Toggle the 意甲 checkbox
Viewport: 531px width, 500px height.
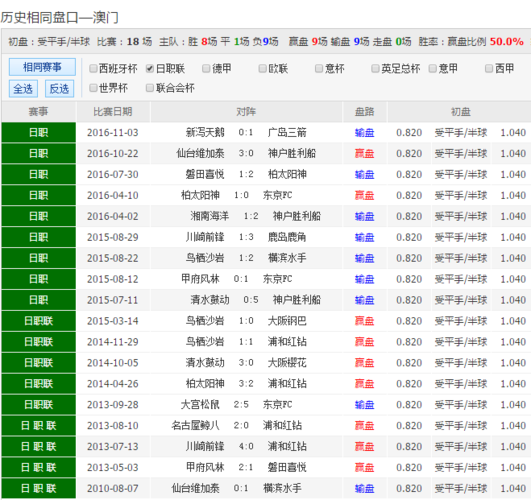click(x=432, y=69)
